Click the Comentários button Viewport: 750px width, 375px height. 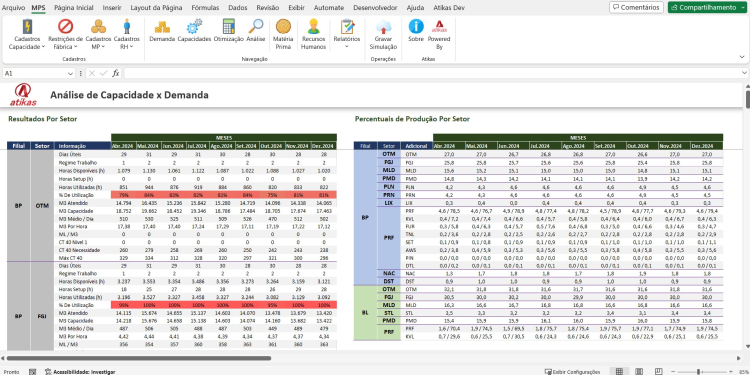click(636, 7)
